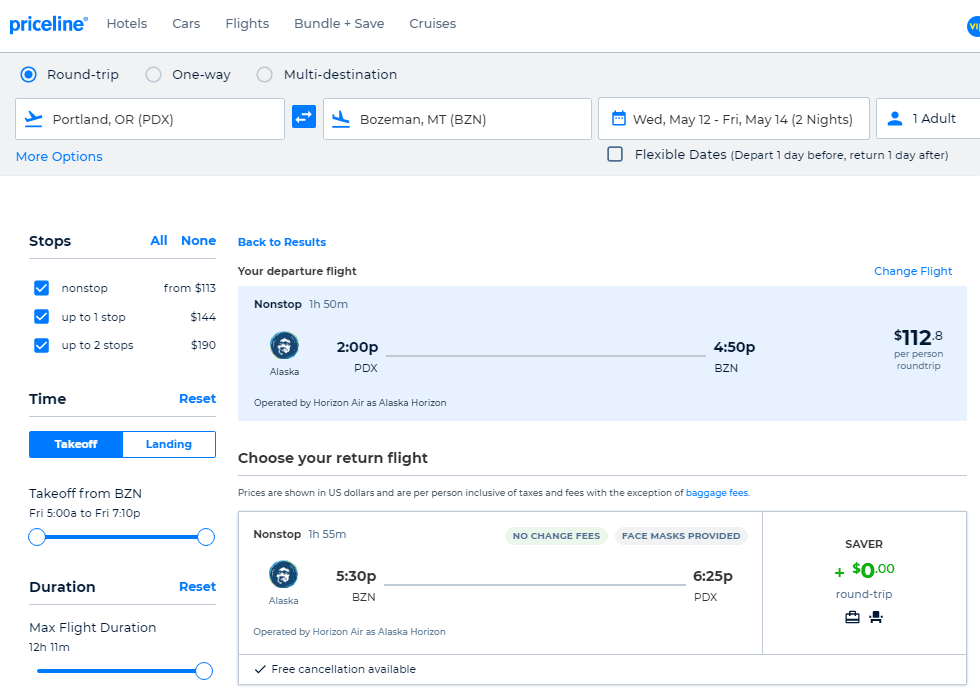This screenshot has height=692, width=980.
Task: Open the calendar icon in the dates field
Action: click(x=618, y=118)
